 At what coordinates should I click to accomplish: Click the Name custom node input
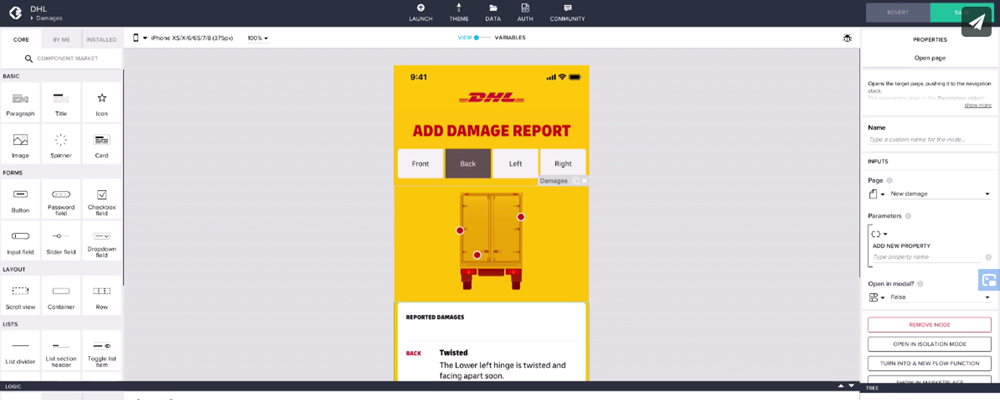929,139
